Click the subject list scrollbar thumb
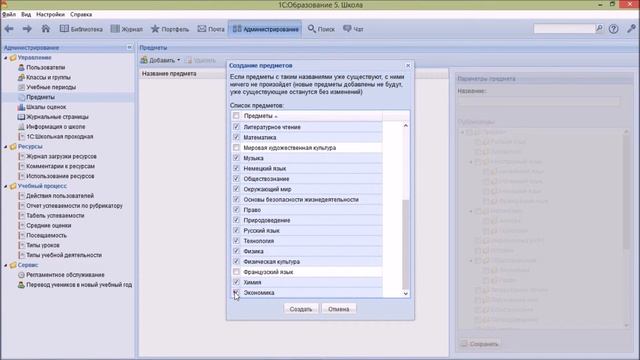640x360 pixels. point(405,244)
